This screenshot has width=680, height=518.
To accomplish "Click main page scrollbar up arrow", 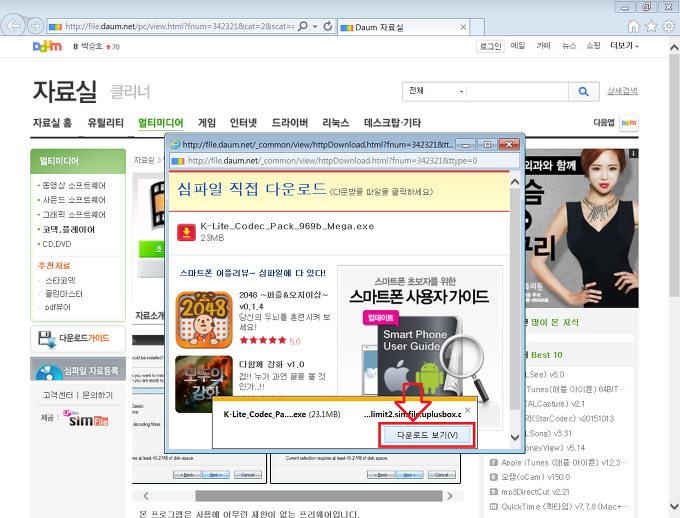I will point(674,47).
